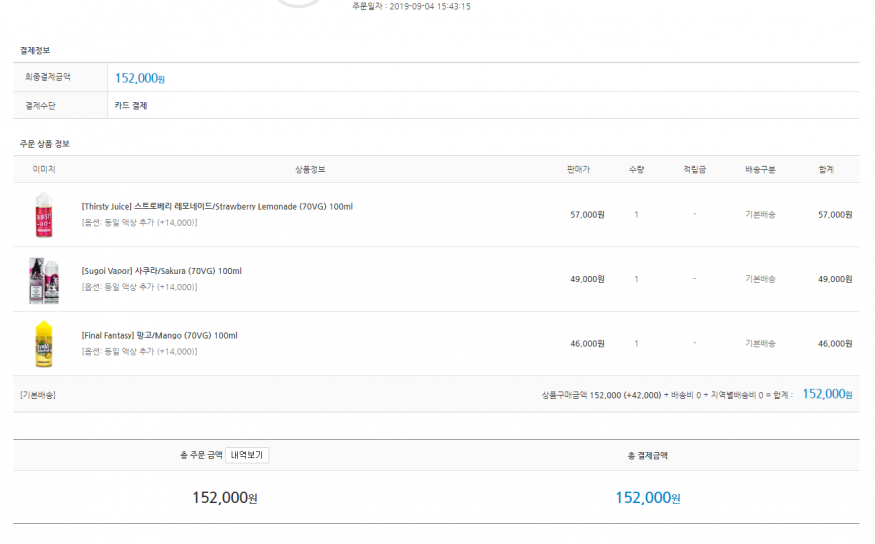Viewport: 875px width, 544px height.
Task: Open the Sugoi Vapor Sakura product link
Action: pyautogui.click(x=161, y=271)
